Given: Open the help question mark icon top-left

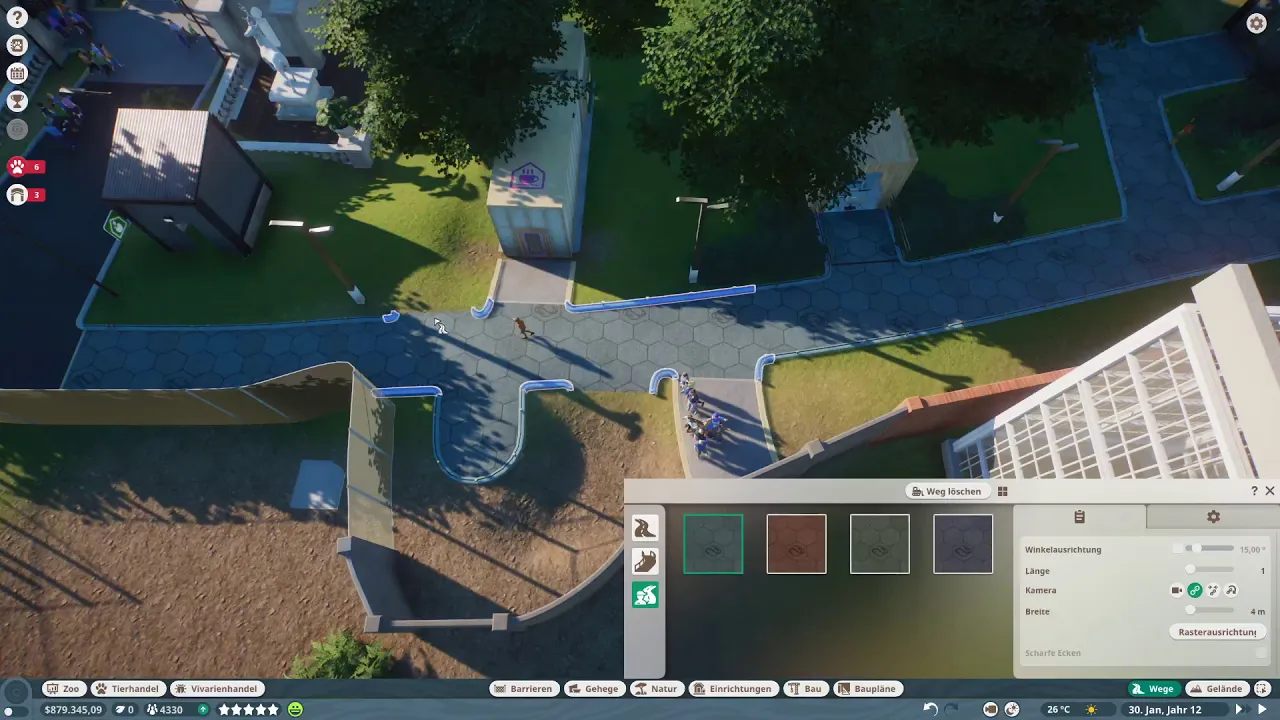Looking at the screenshot, I should 17,17.
